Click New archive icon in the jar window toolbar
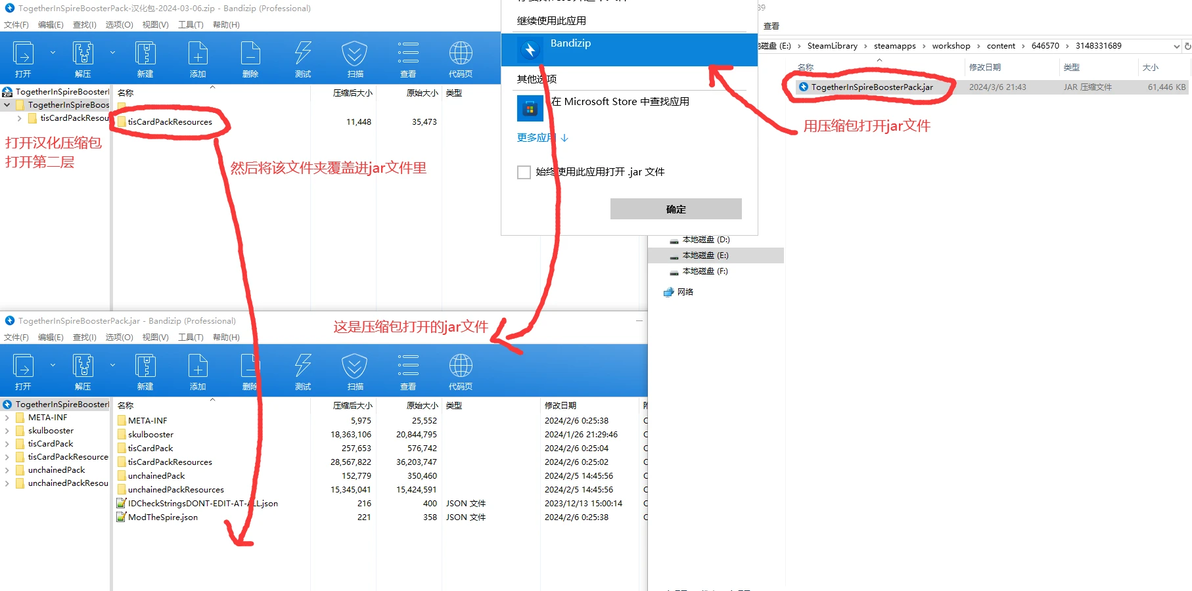This screenshot has height=591, width=1192. 145,366
